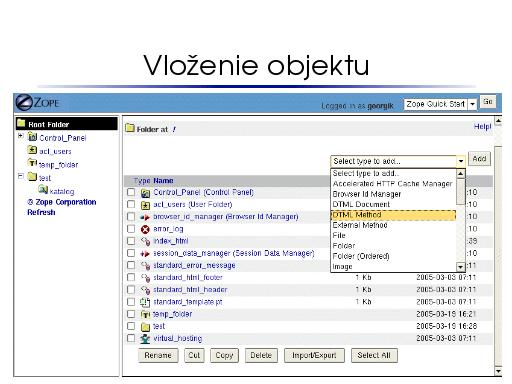Click the Go button
This screenshot has width=512, height=384.
click(488, 102)
